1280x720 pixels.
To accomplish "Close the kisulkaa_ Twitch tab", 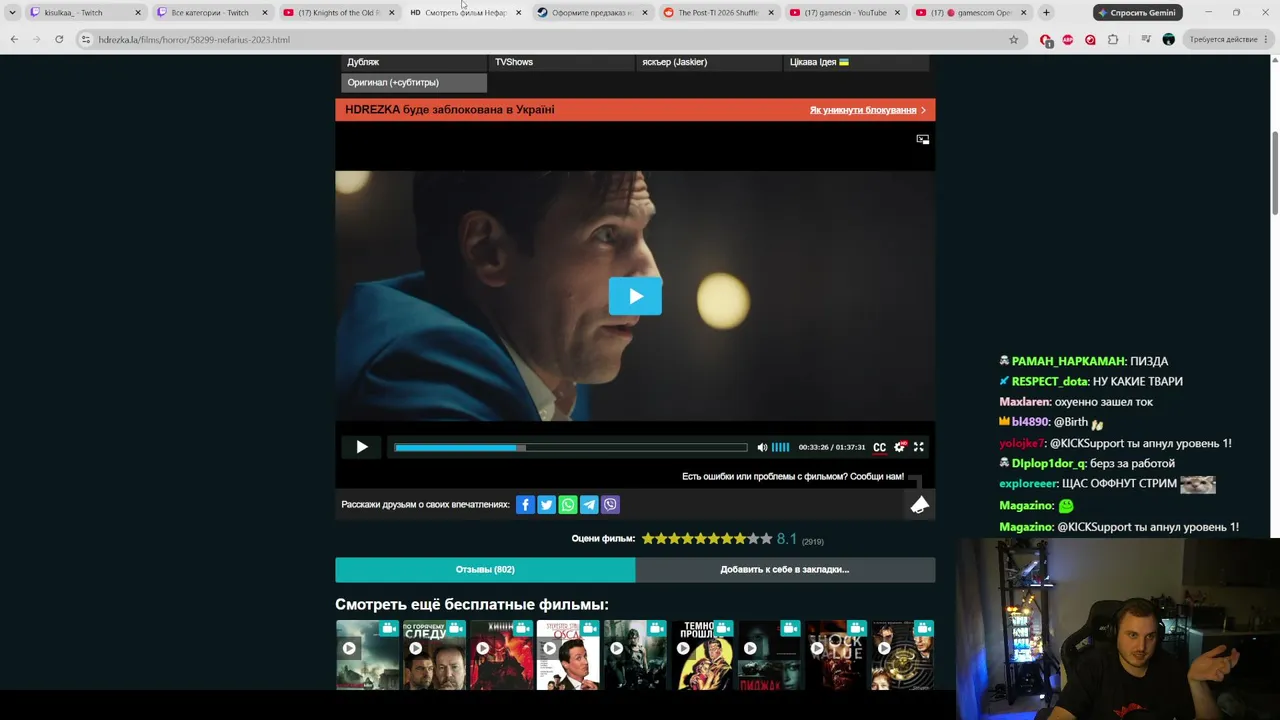I will [x=138, y=13].
